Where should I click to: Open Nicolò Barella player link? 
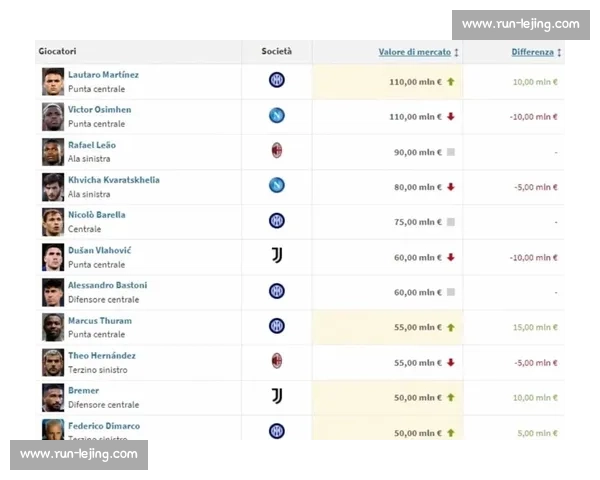coord(96,215)
